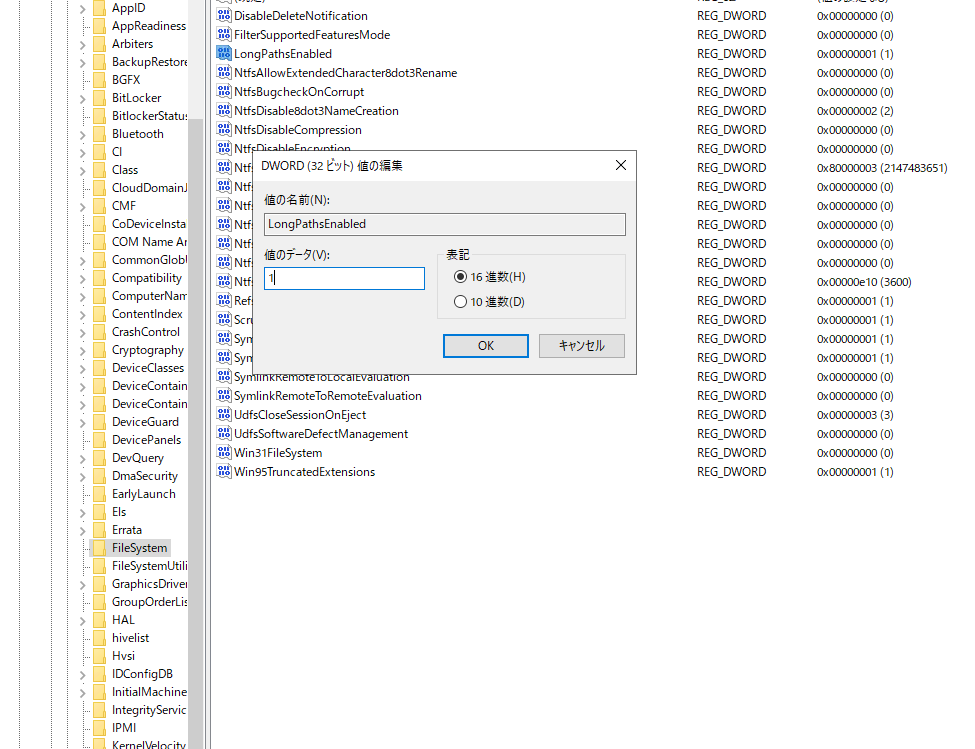
Task: Select the Els key in the tree
Action: point(119,512)
